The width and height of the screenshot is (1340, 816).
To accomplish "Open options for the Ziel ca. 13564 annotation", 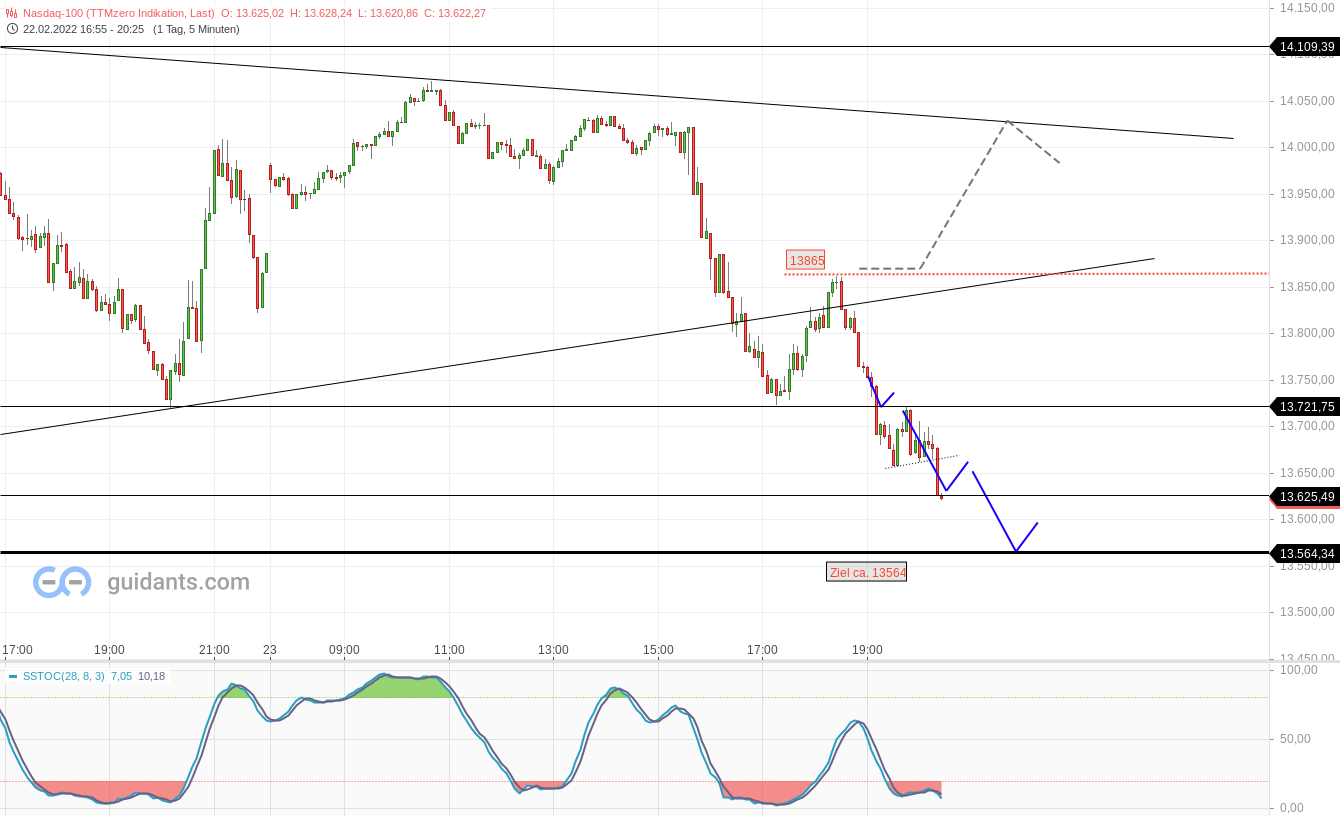I will [x=867, y=571].
